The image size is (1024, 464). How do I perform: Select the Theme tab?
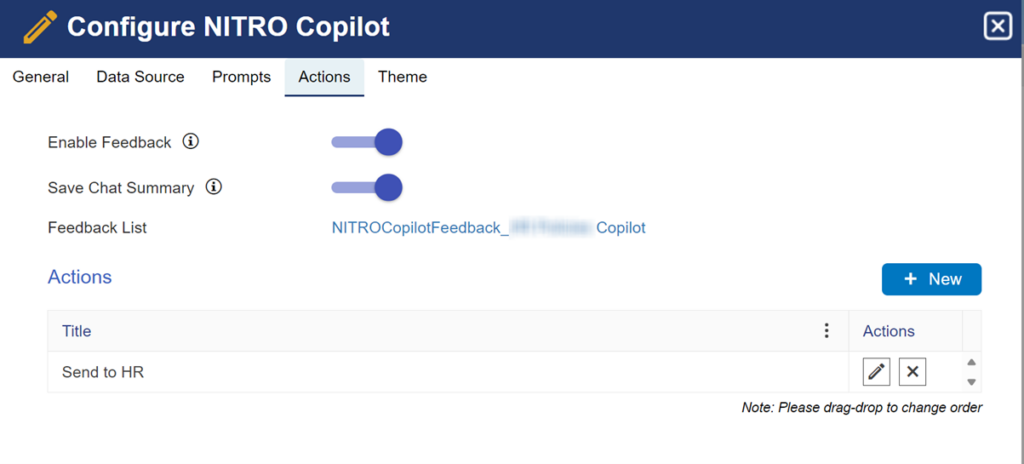point(402,77)
